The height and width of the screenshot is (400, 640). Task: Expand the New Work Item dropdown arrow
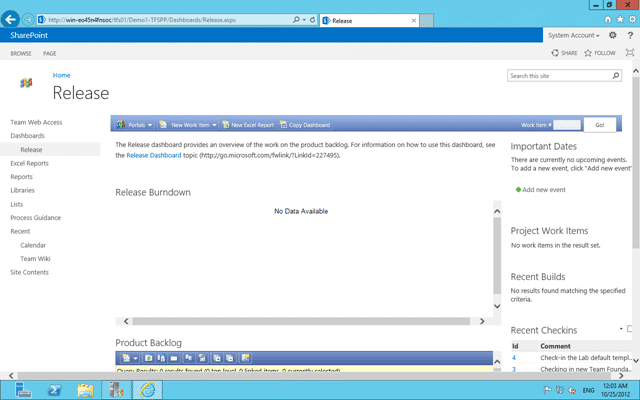click(214, 125)
